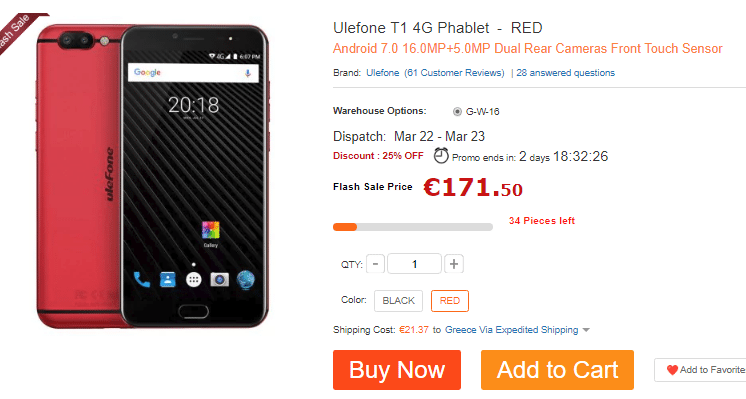The height and width of the screenshot is (399, 746).
Task: Increase quantity with the plus button
Action: (x=454, y=264)
